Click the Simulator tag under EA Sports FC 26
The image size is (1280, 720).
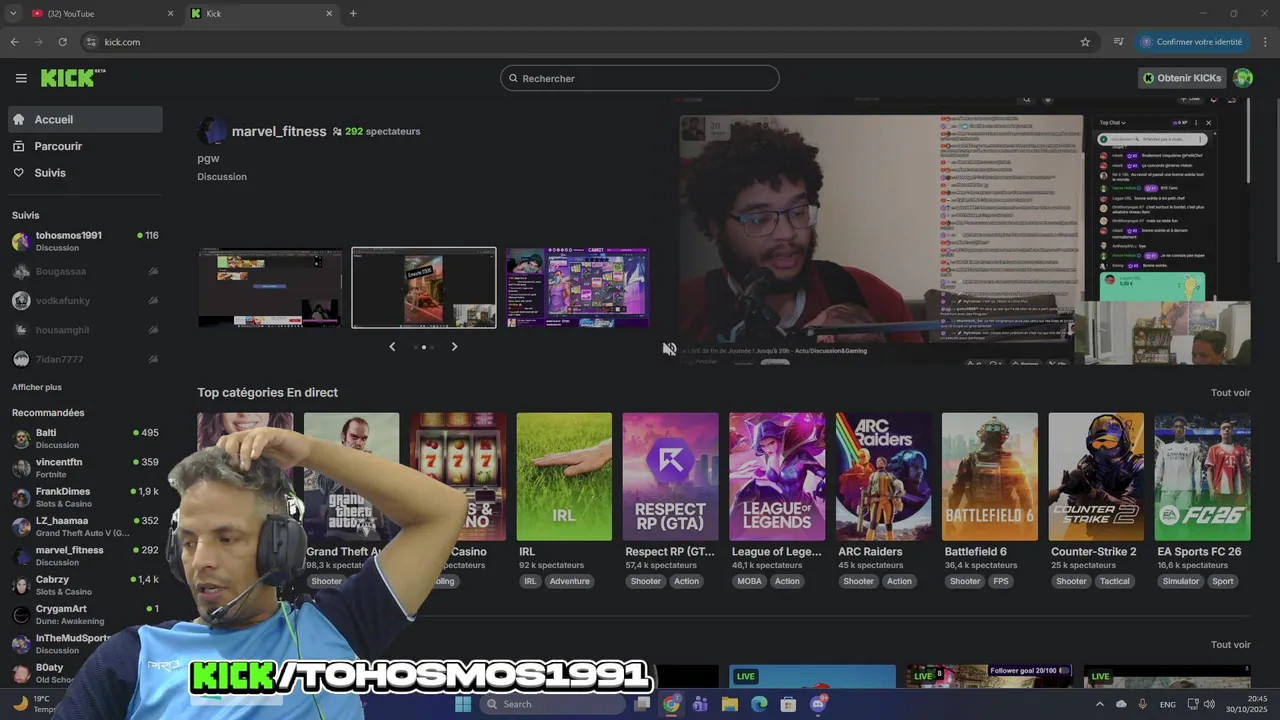pyautogui.click(x=1181, y=581)
